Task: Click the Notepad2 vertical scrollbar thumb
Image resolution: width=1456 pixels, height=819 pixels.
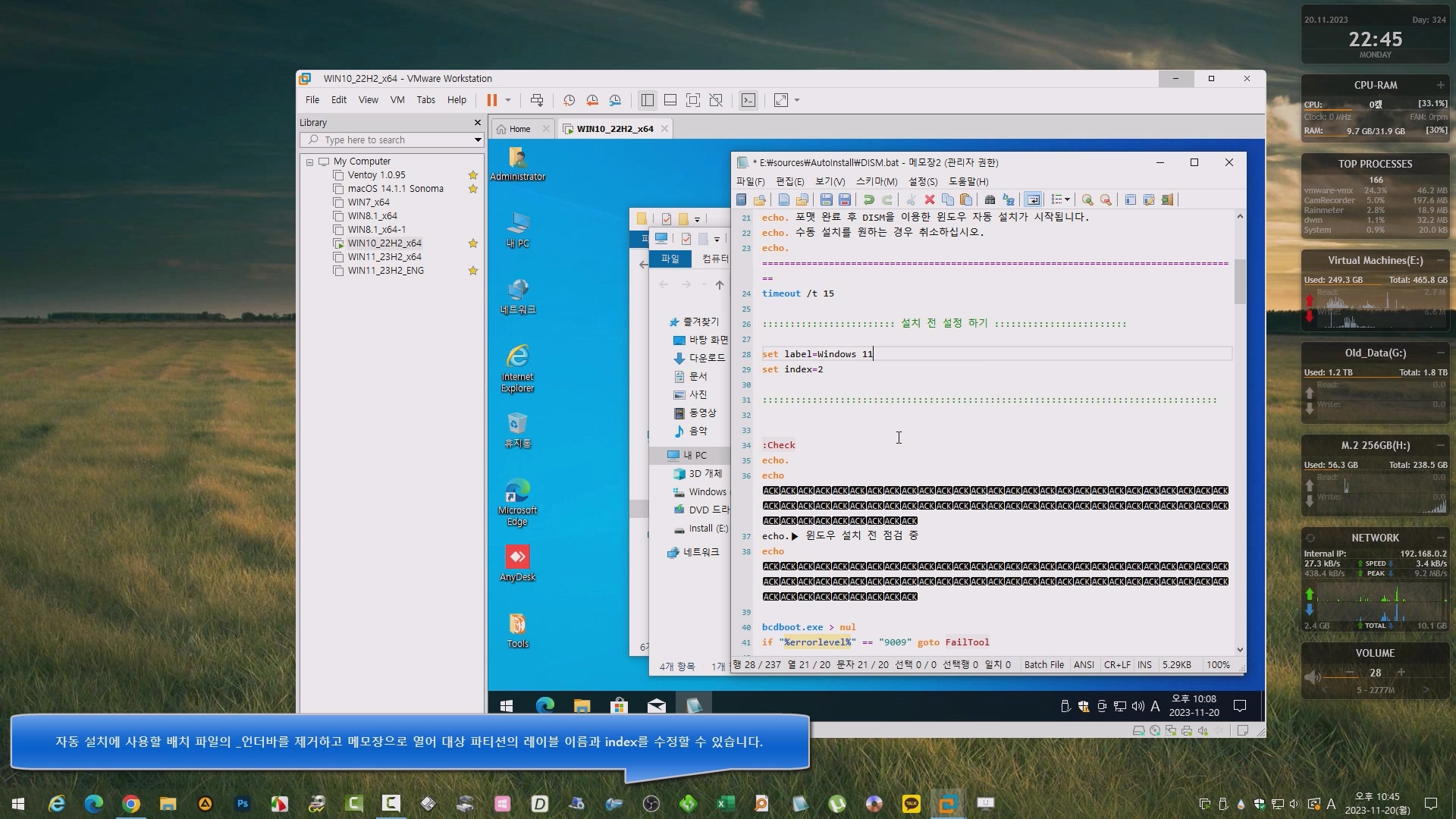Action: [1240, 281]
